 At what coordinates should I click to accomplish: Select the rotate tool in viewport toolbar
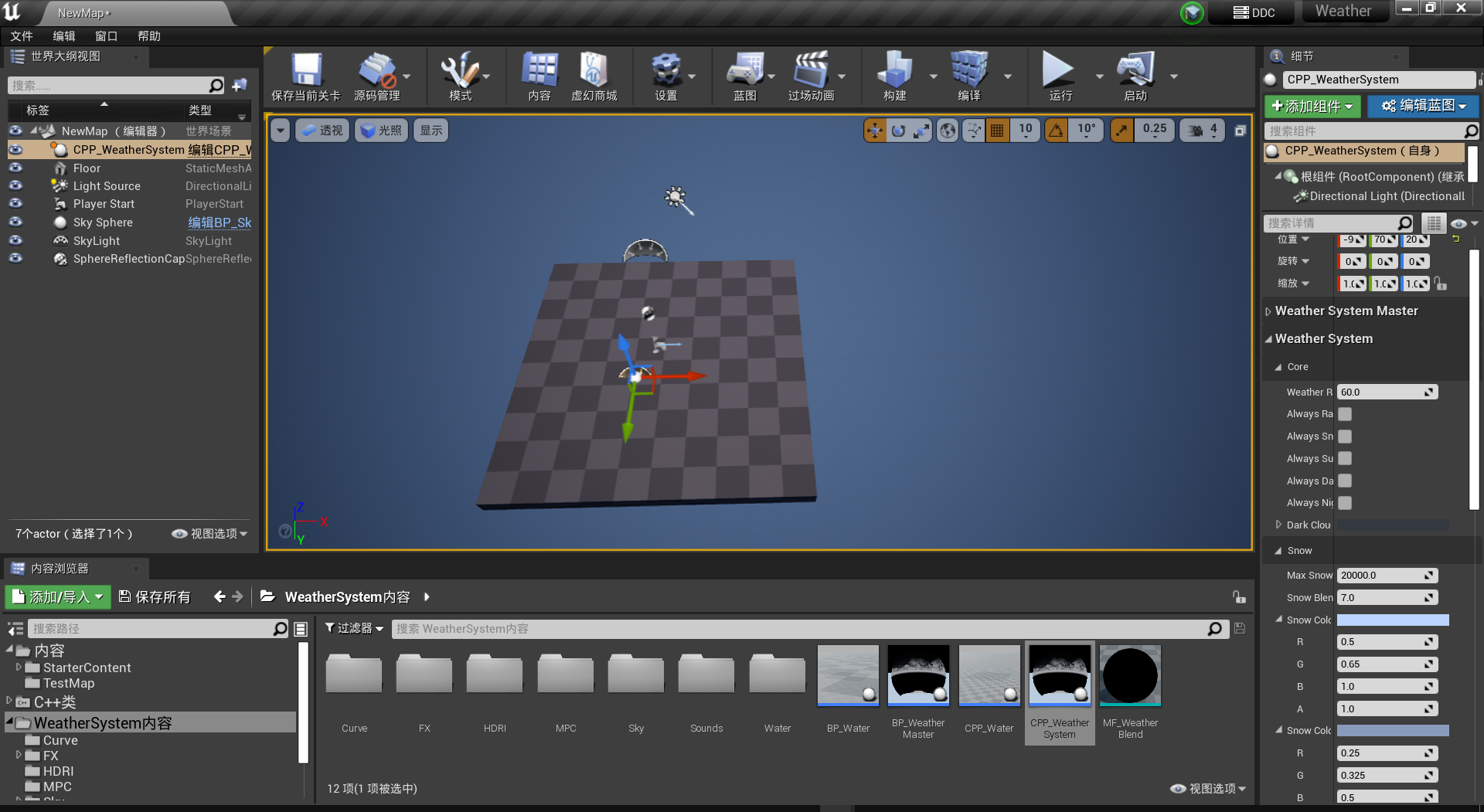click(x=897, y=130)
